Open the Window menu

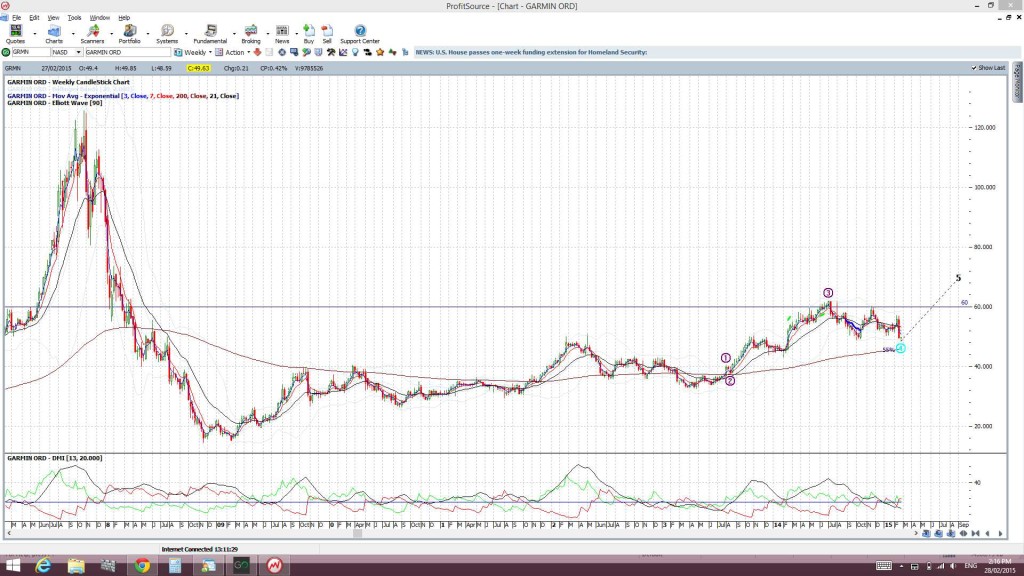click(99, 18)
